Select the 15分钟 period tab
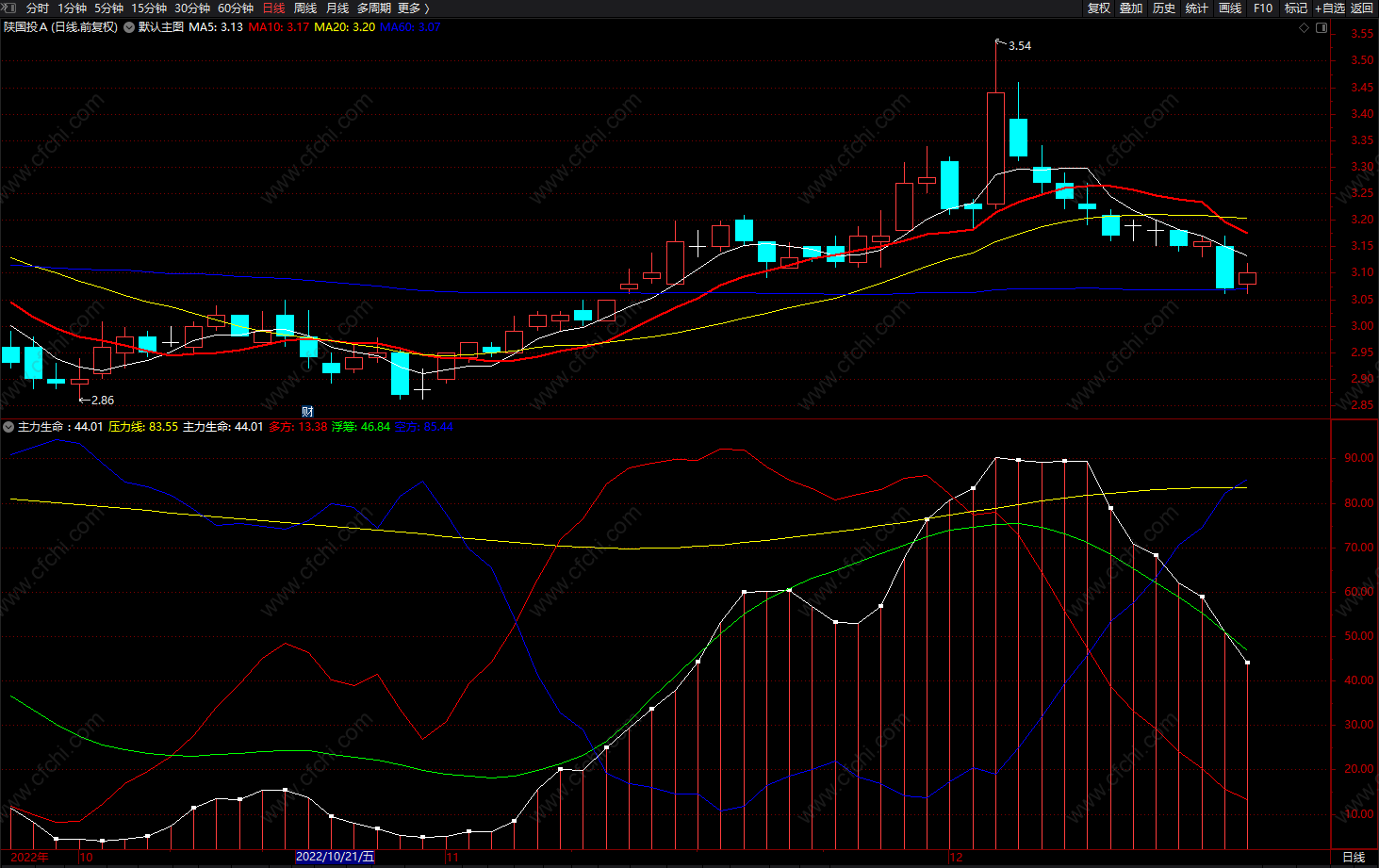Image resolution: width=1379 pixels, height=868 pixels. click(149, 8)
